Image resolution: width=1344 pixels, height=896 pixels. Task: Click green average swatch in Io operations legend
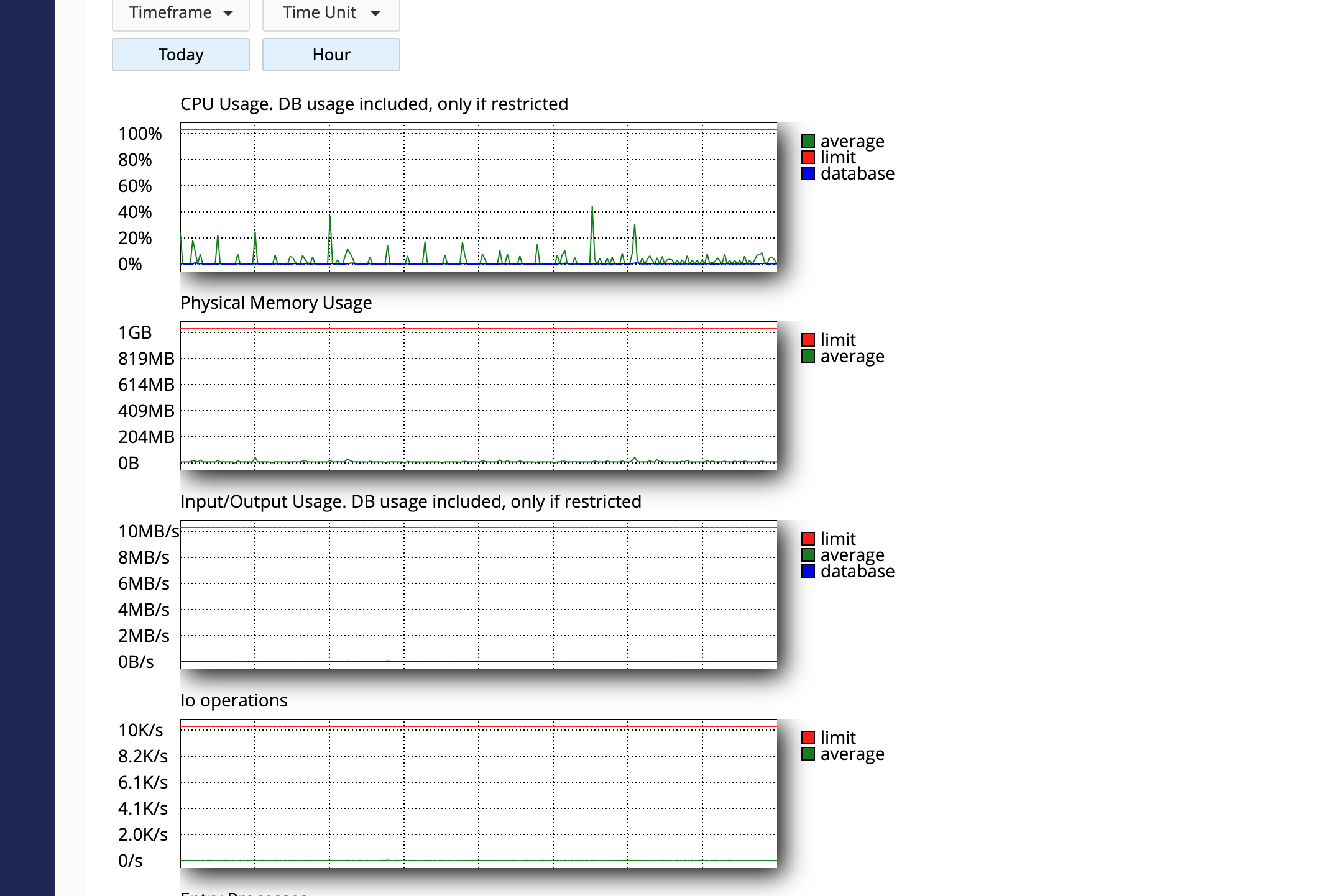tap(808, 754)
